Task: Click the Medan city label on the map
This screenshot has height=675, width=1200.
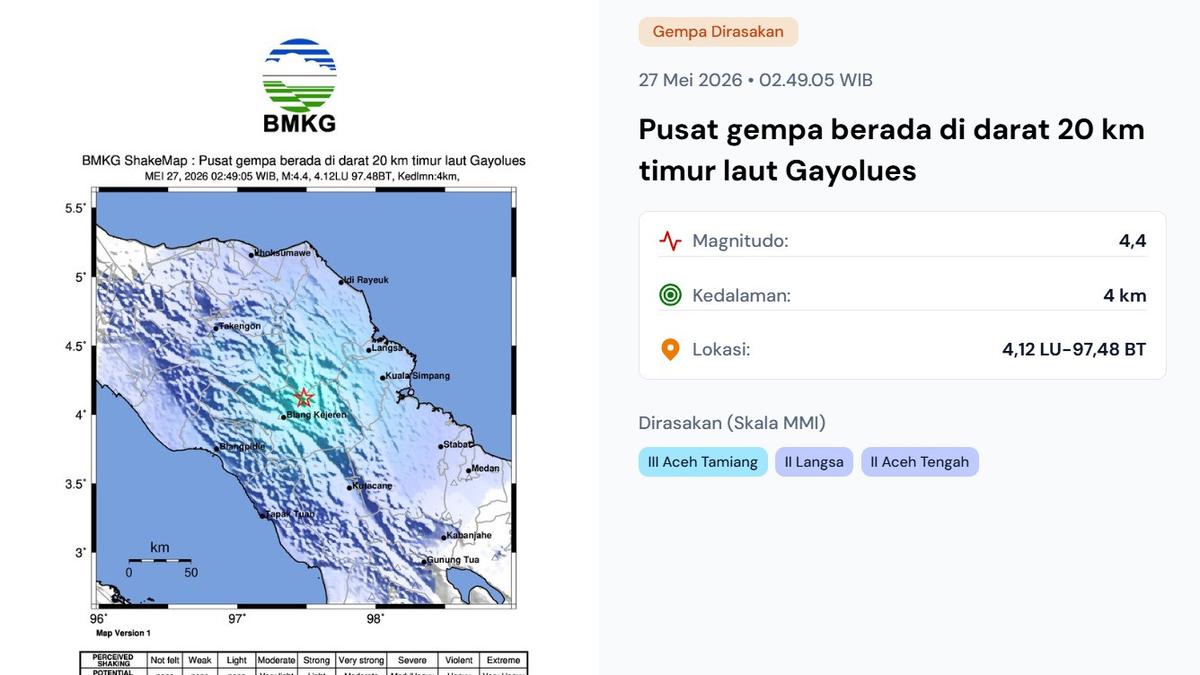Action: (x=485, y=467)
